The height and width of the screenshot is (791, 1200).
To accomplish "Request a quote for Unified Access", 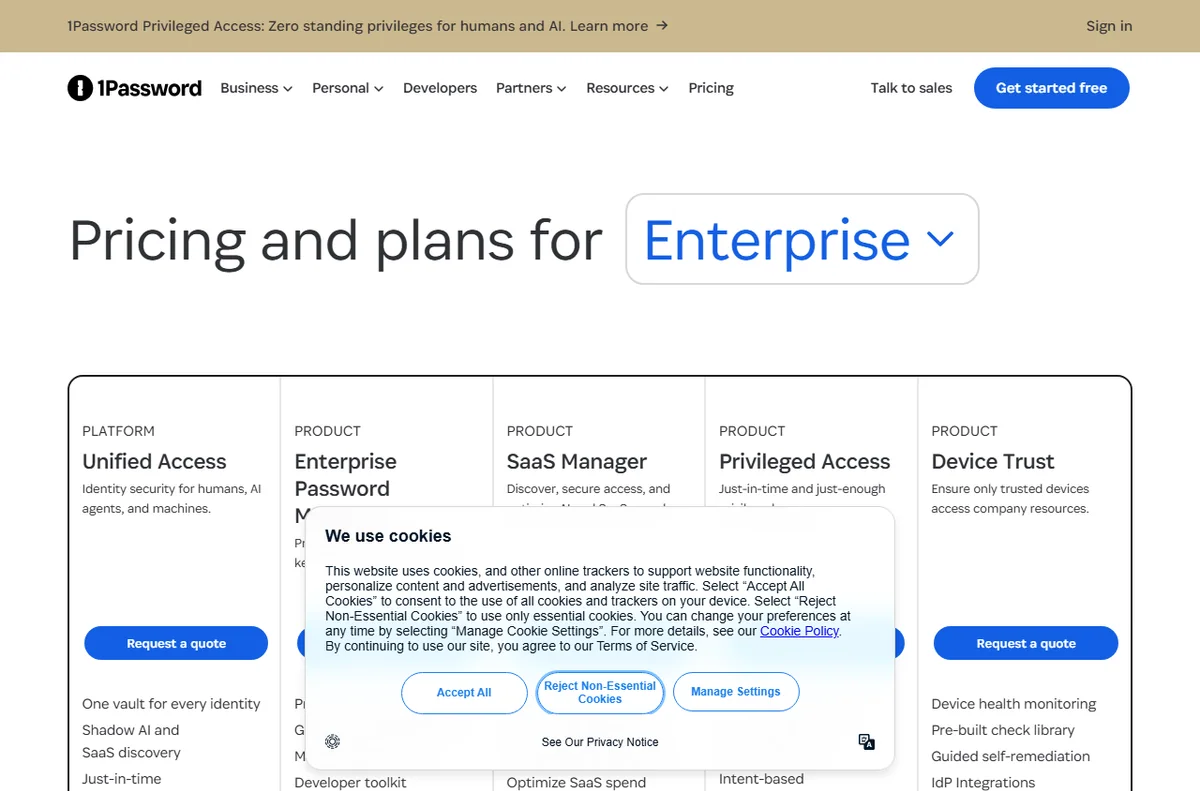I will [x=176, y=643].
